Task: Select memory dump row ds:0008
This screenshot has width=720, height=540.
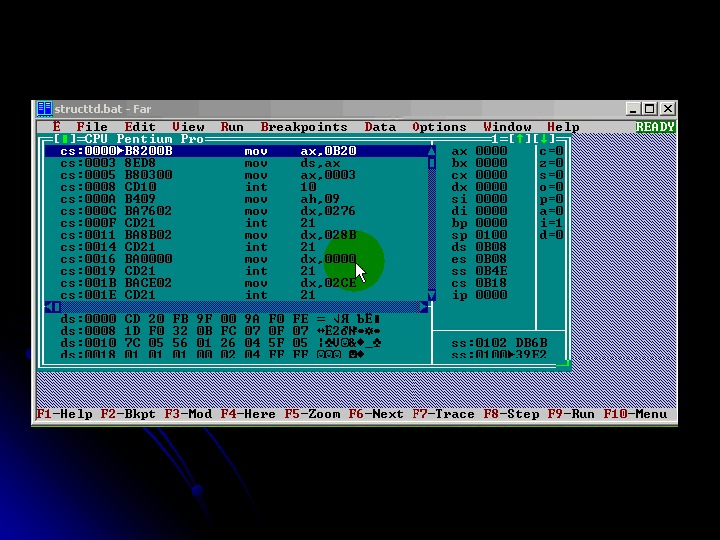Action: [x=220, y=331]
